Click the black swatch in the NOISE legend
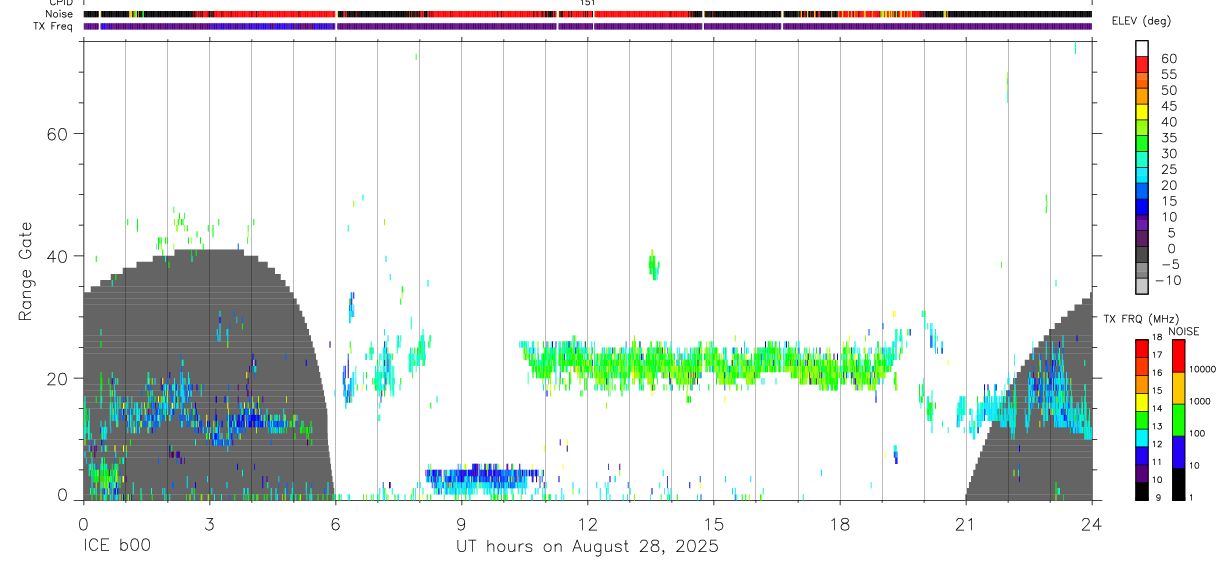This screenshot has height=567, width=1228. coord(1177,482)
